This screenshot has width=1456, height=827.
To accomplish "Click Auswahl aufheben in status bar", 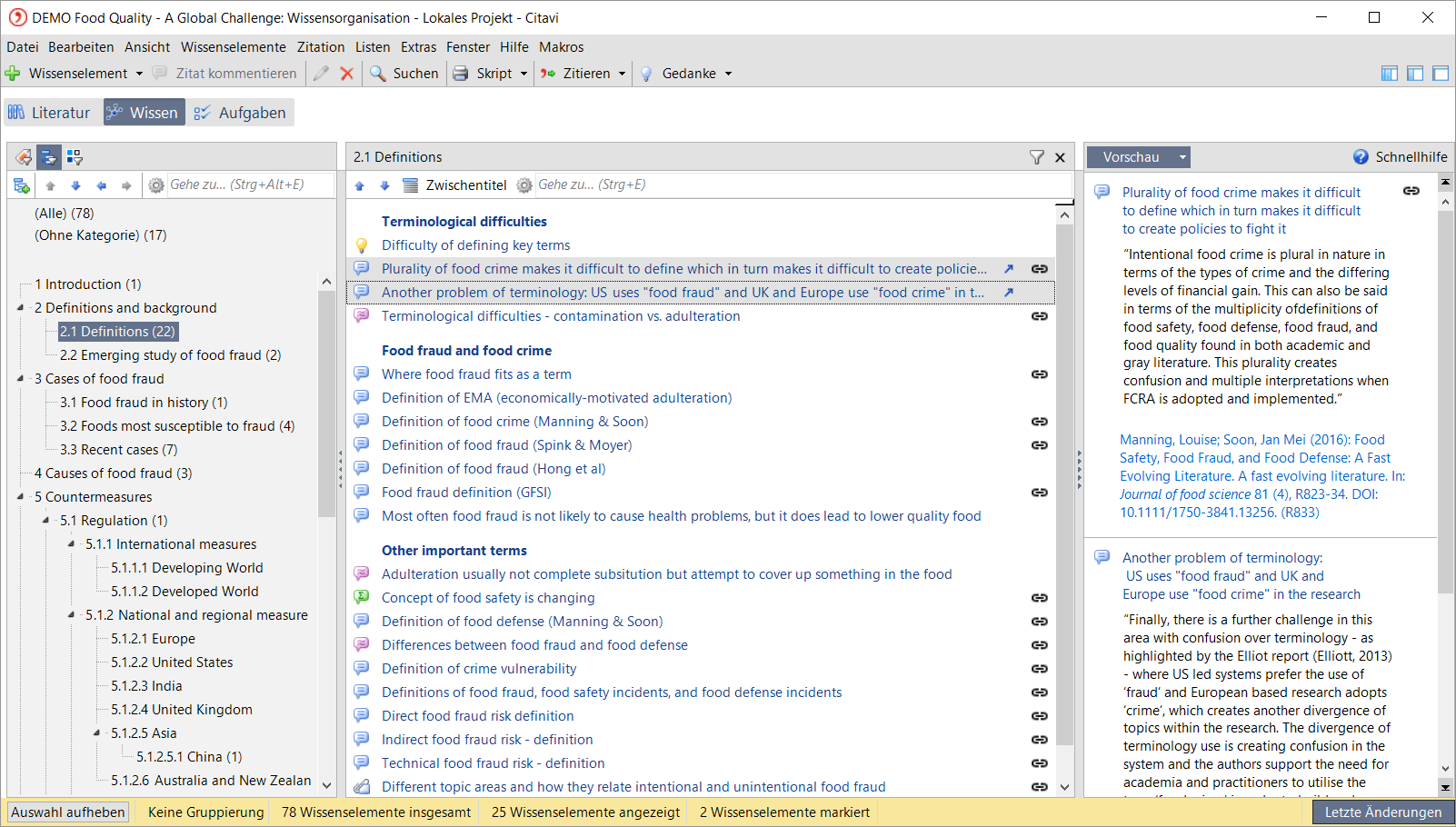I will pos(68,812).
